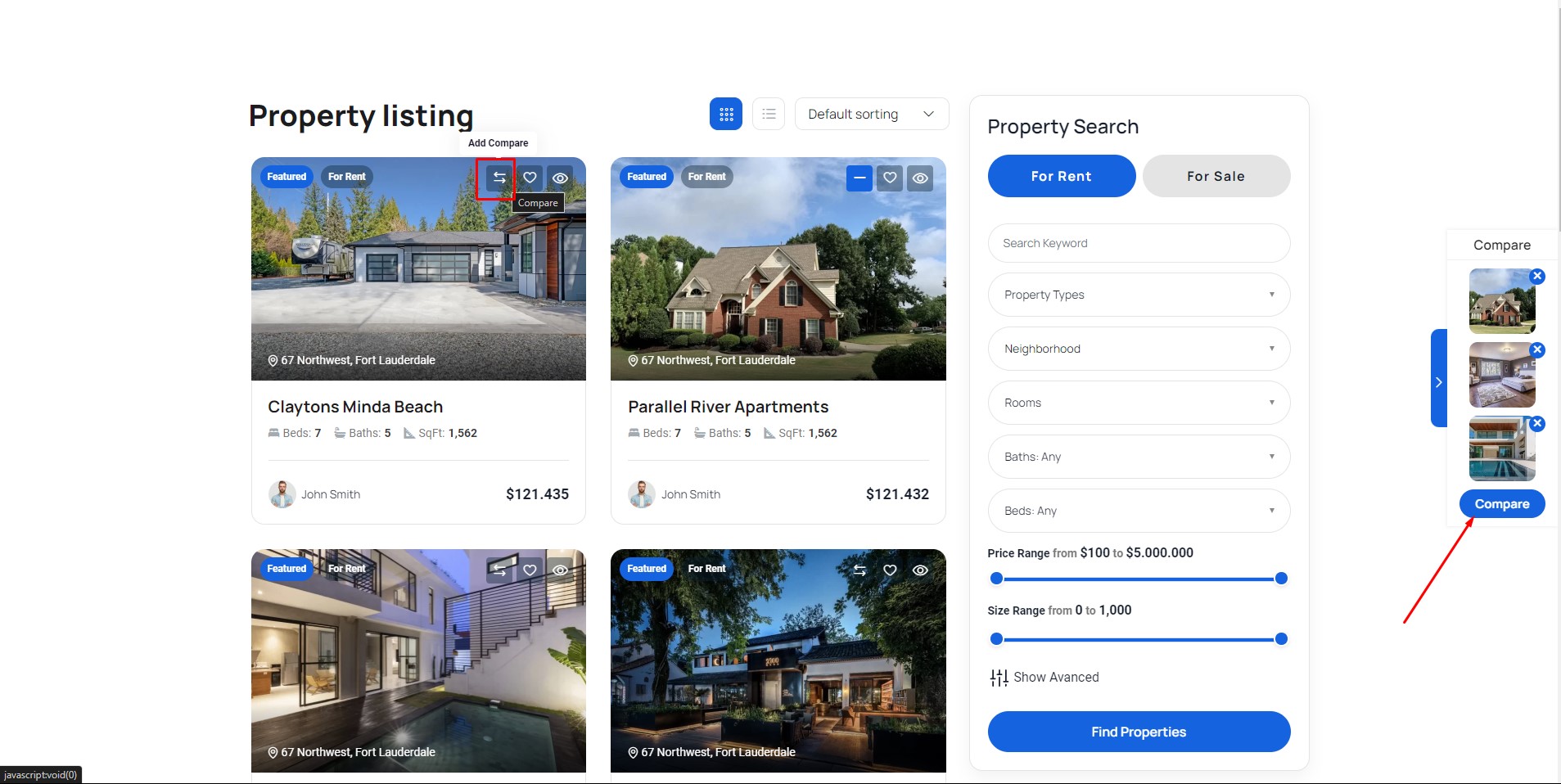Open the Property Types dropdown

pyautogui.click(x=1139, y=295)
